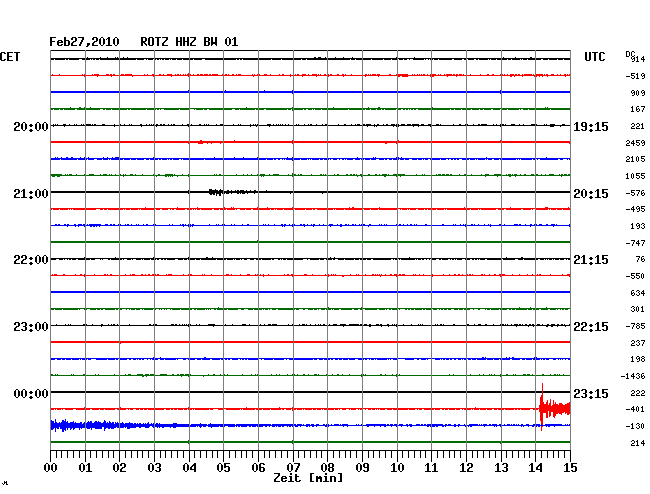
Task: Click the DC offset value 167
Action: (x=638, y=109)
